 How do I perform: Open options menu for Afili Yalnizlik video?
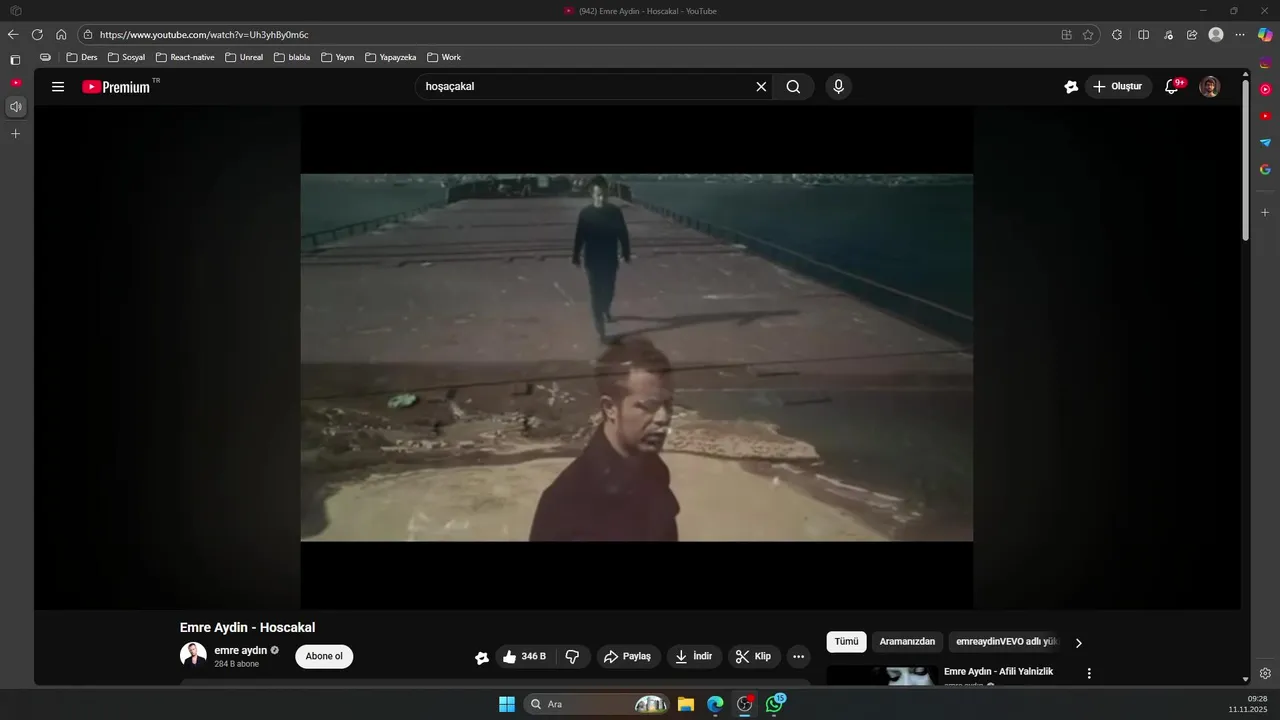(1089, 674)
